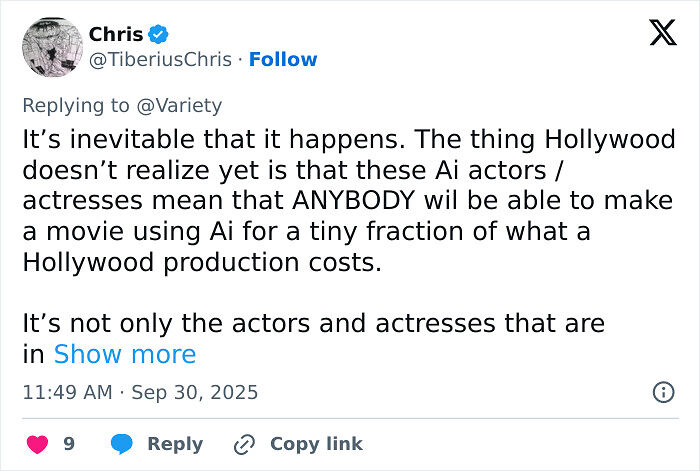Screen dimensions: 700x471
Task: Like the tweet with the heart icon
Action: 36,444
